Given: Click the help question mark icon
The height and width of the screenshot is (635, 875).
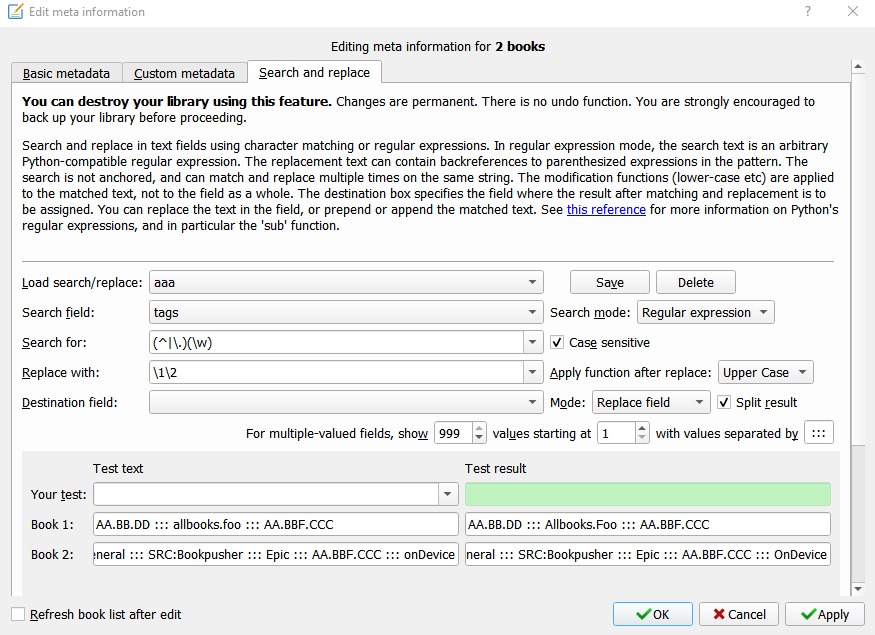Looking at the screenshot, I should click(x=807, y=12).
